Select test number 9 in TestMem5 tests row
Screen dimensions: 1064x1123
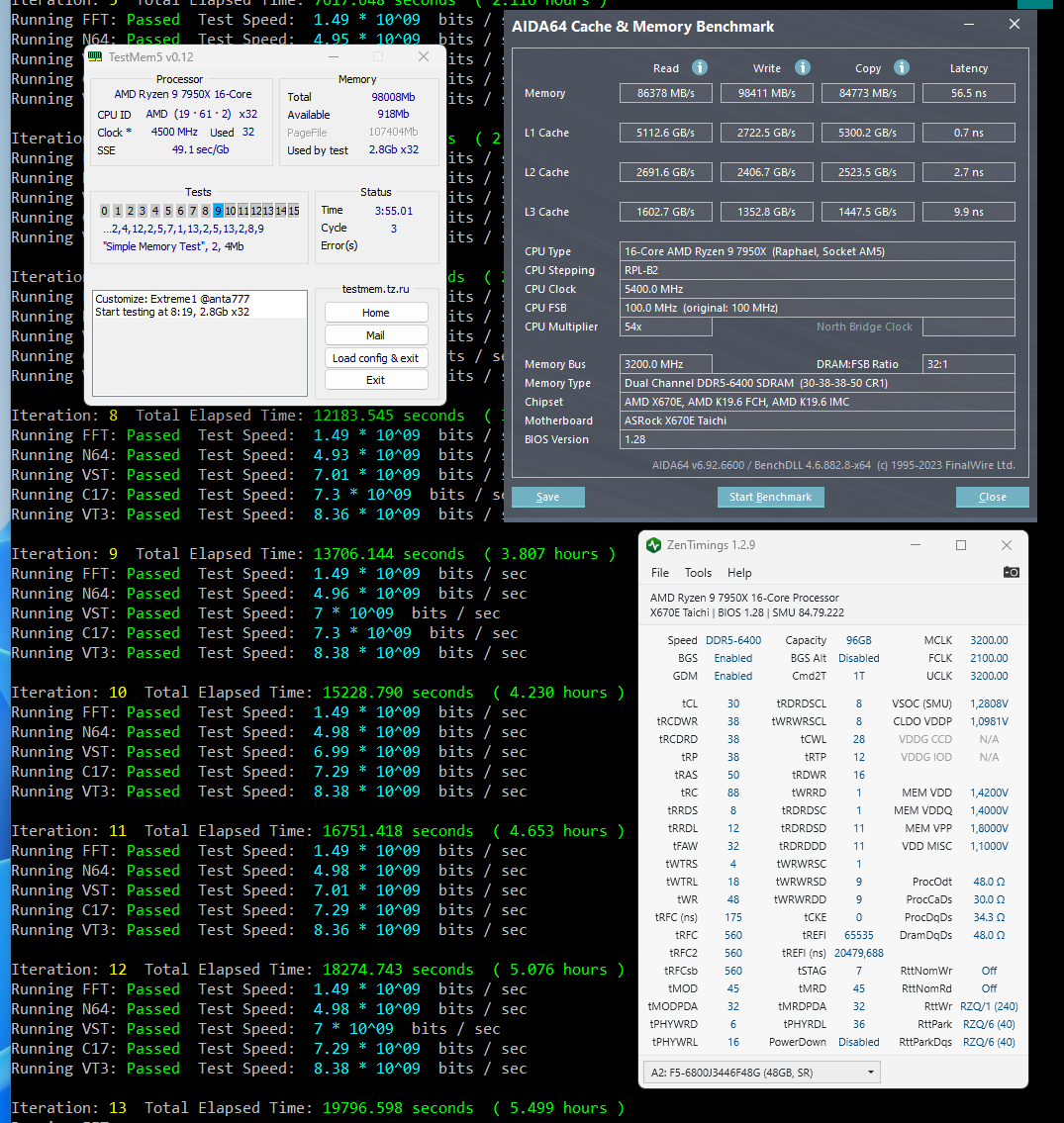[218, 211]
